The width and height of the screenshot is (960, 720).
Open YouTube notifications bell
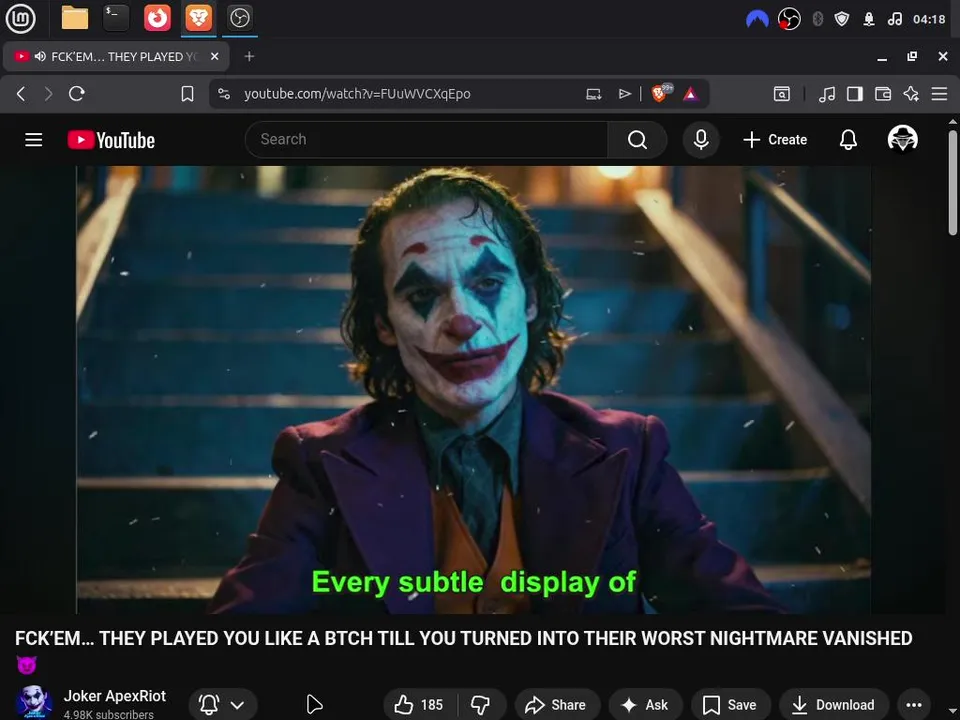848,140
